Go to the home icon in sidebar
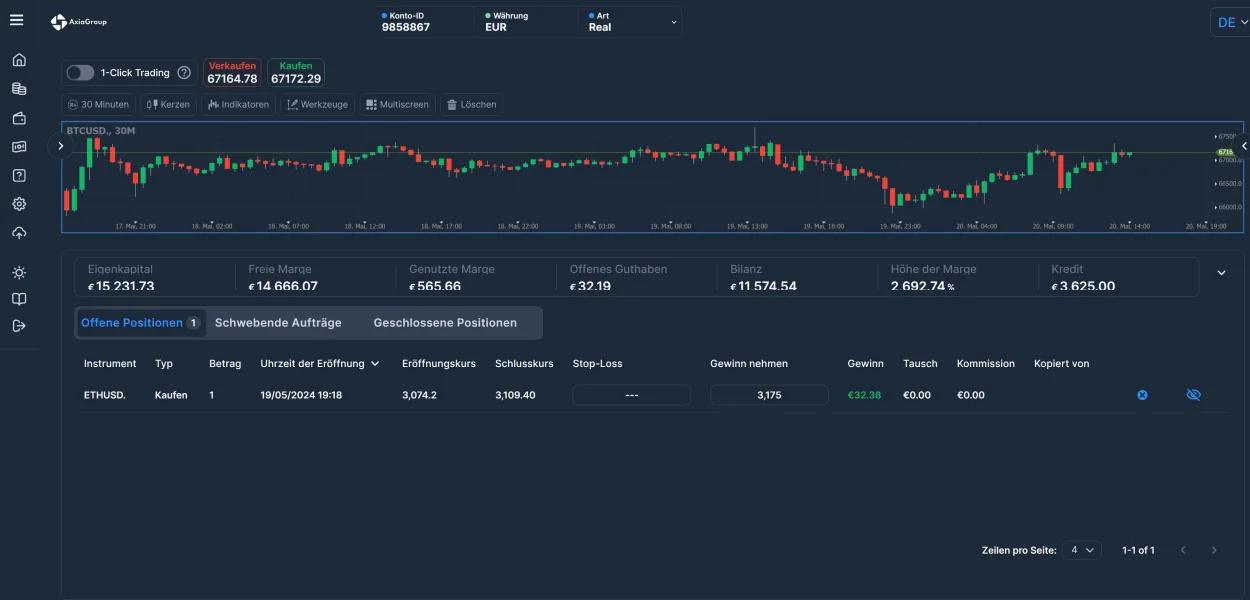1250x600 pixels. click(x=19, y=60)
